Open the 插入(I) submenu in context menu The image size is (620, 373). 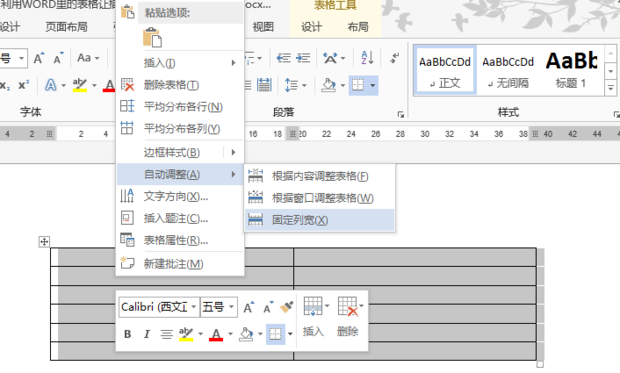point(180,63)
